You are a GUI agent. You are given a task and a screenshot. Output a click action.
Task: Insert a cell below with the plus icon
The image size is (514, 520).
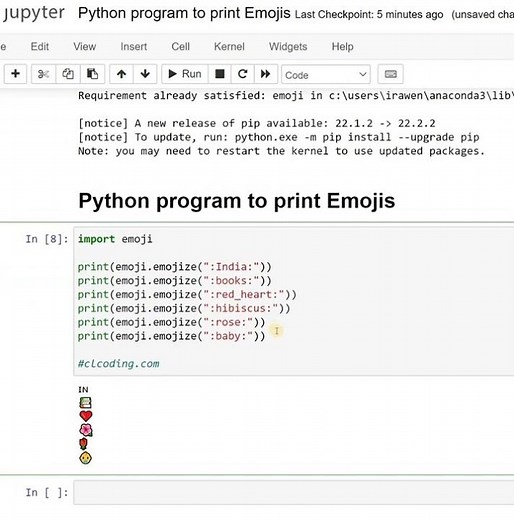(15, 74)
